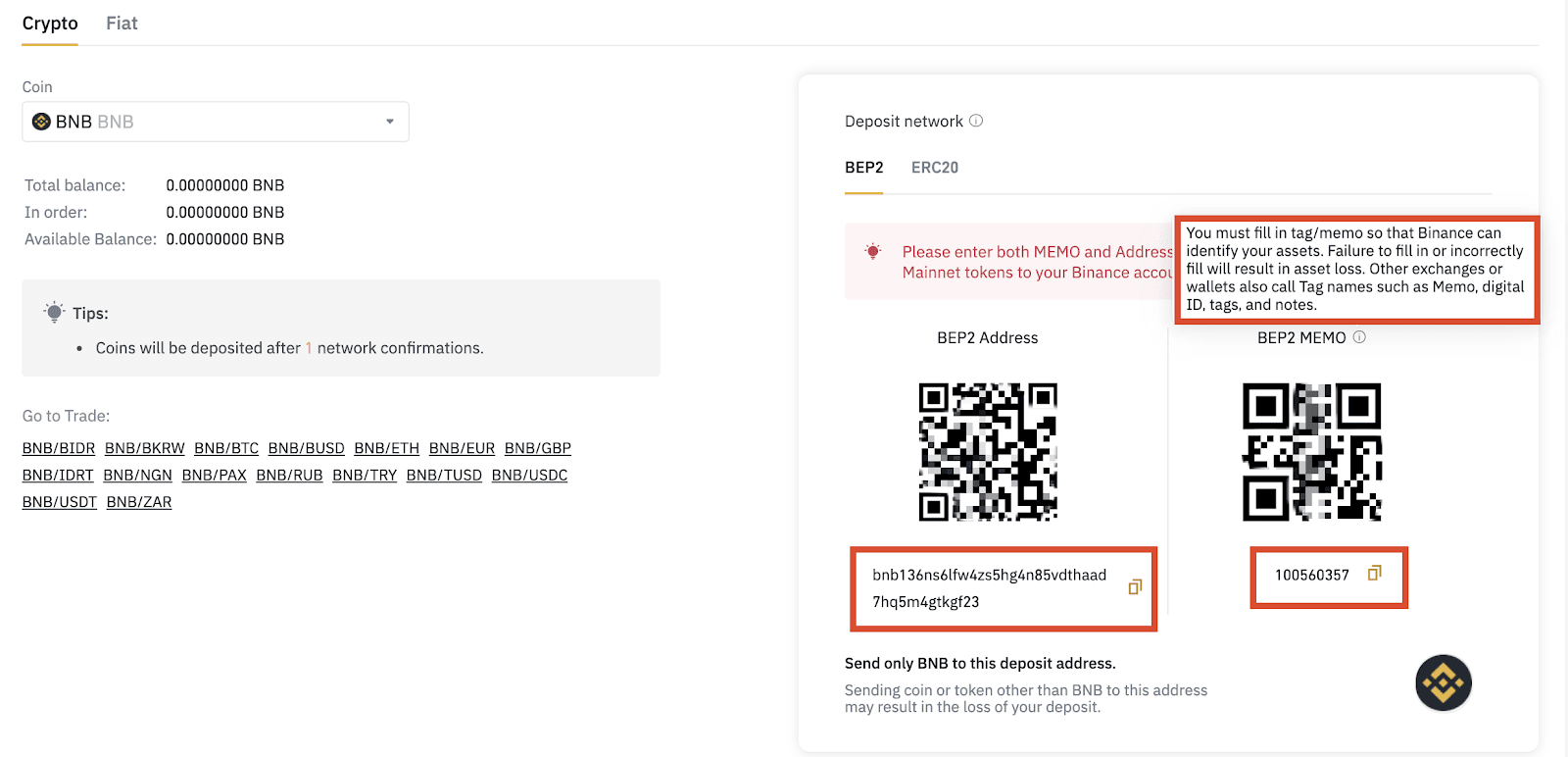Click the In order balance value
This screenshot has height=757, width=1568.
point(225,212)
